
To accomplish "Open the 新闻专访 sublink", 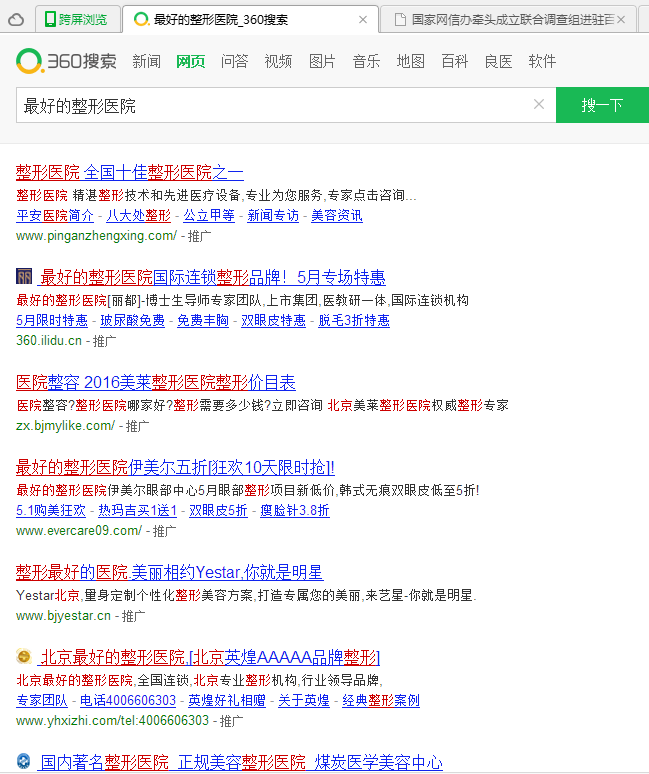I will 273,216.
